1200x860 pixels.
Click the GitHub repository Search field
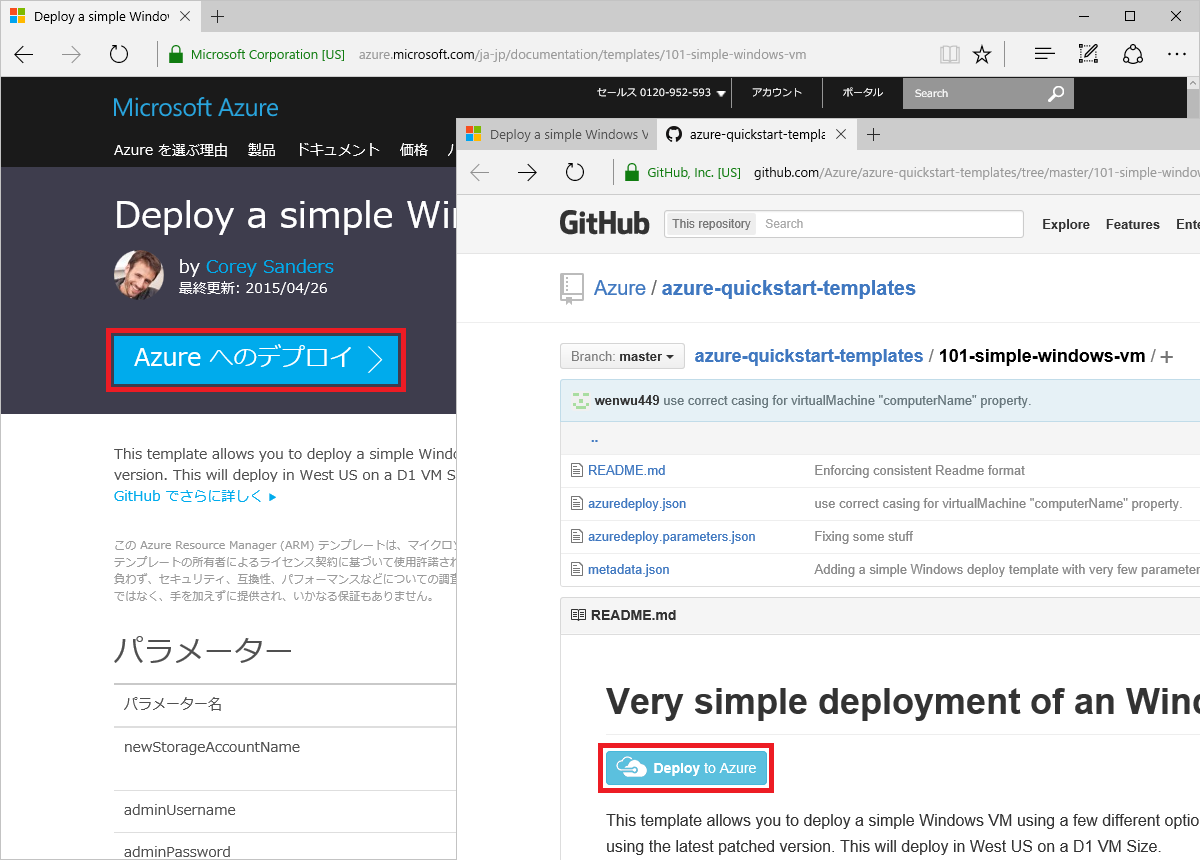point(890,224)
